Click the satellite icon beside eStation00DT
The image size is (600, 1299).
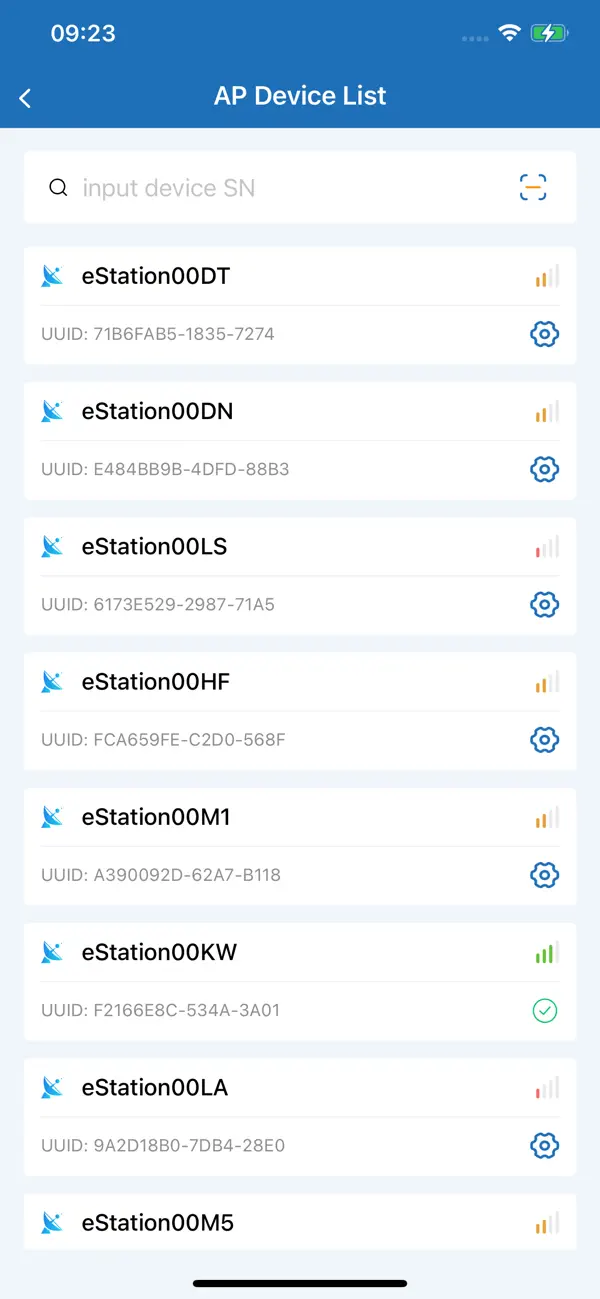click(52, 276)
